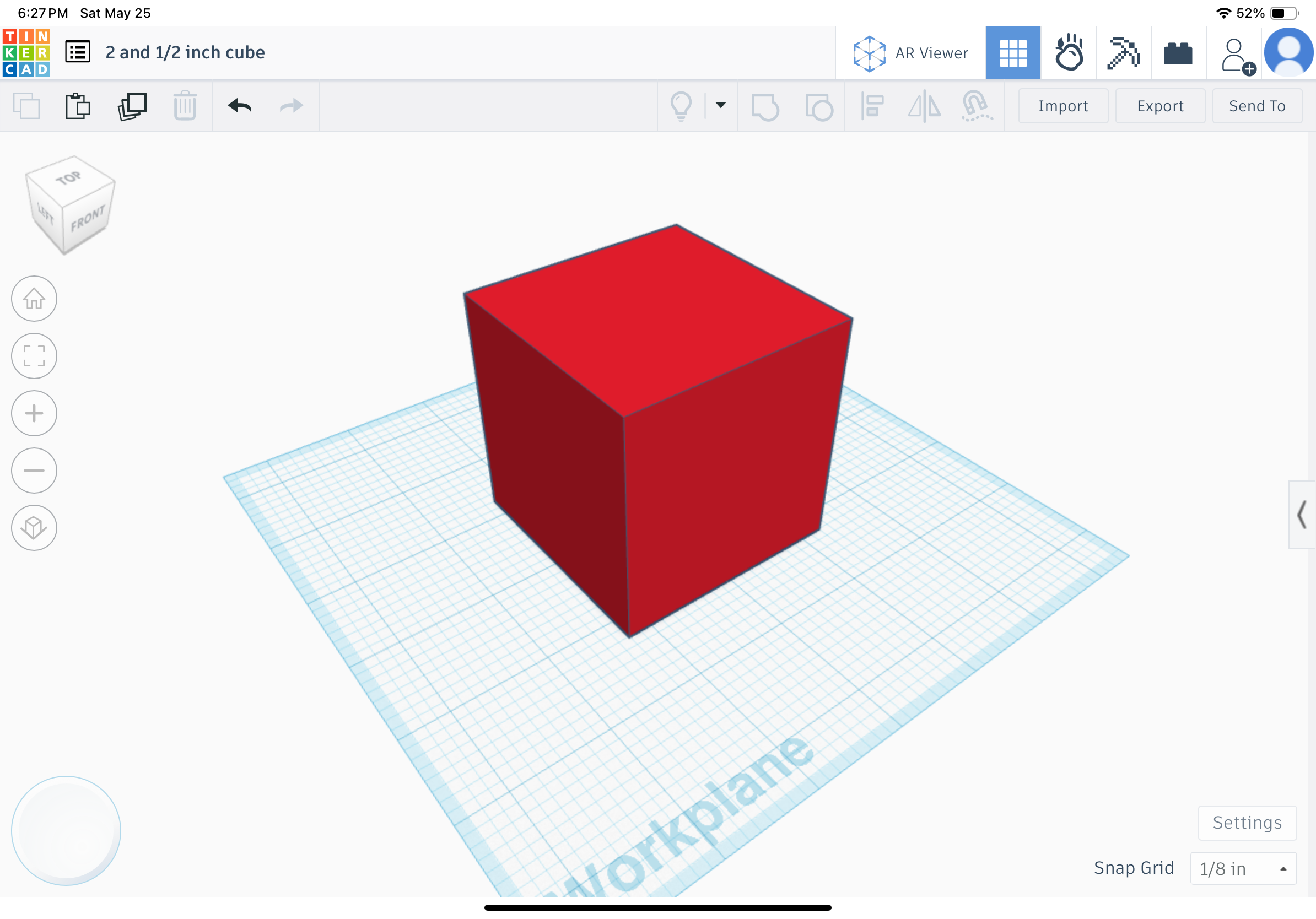Switch to Bricks view
This screenshot has width=1316, height=919.
(1178, 53)
